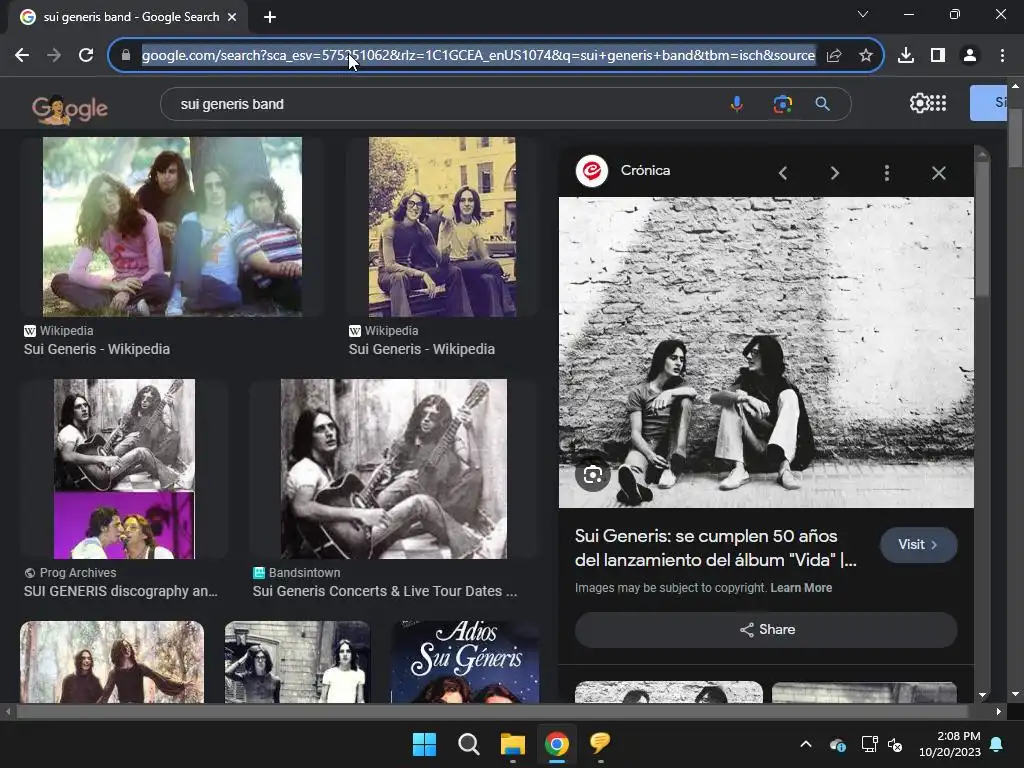The width and height of the screenshot is (1024, 768).
Task: Search by image with Google Lens
Action: (x=782, y=104)
